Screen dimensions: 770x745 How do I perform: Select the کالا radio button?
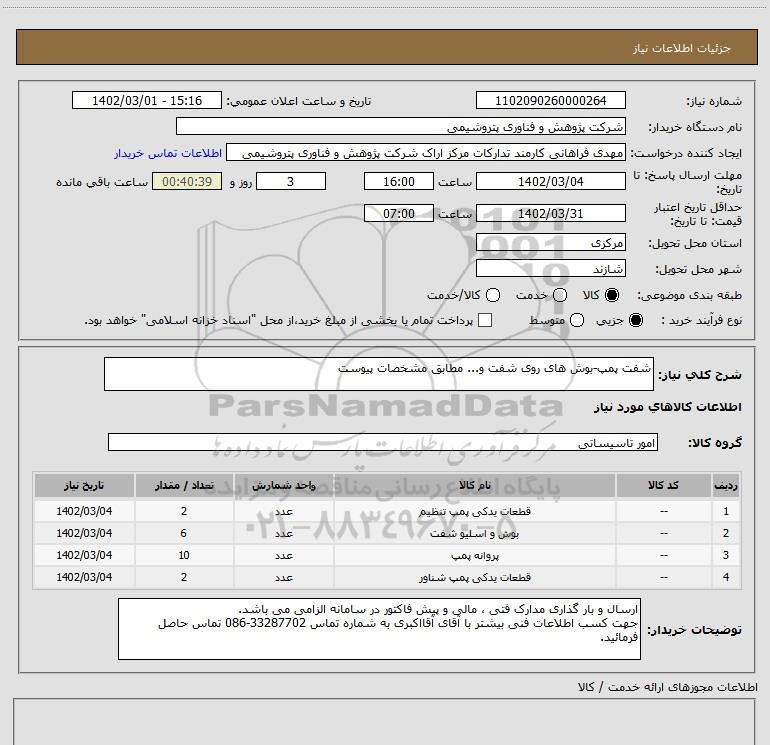tap(612, 295)
